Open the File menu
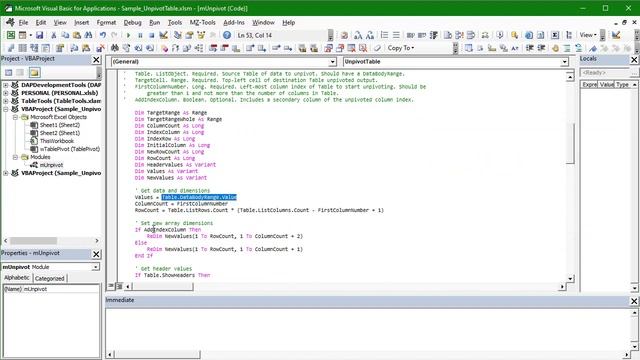The width and height of the screenshot is (640, 360). coord(23,22)
